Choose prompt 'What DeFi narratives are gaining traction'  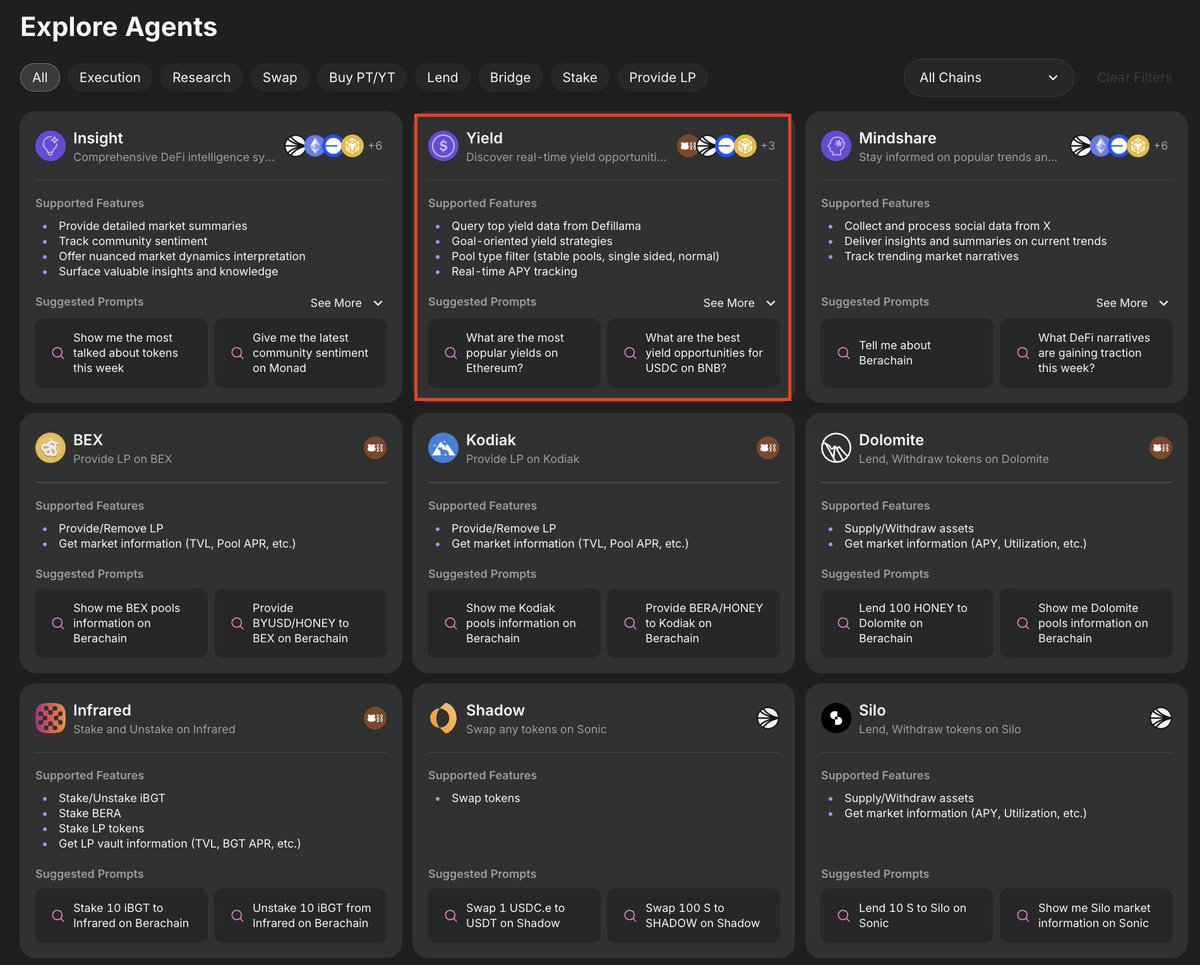coord(1086,353)
